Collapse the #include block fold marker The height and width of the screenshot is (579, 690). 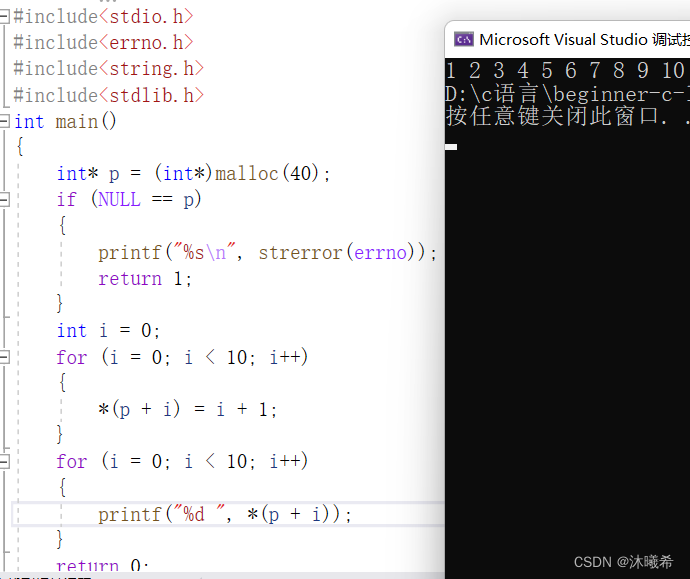(4, 17)
